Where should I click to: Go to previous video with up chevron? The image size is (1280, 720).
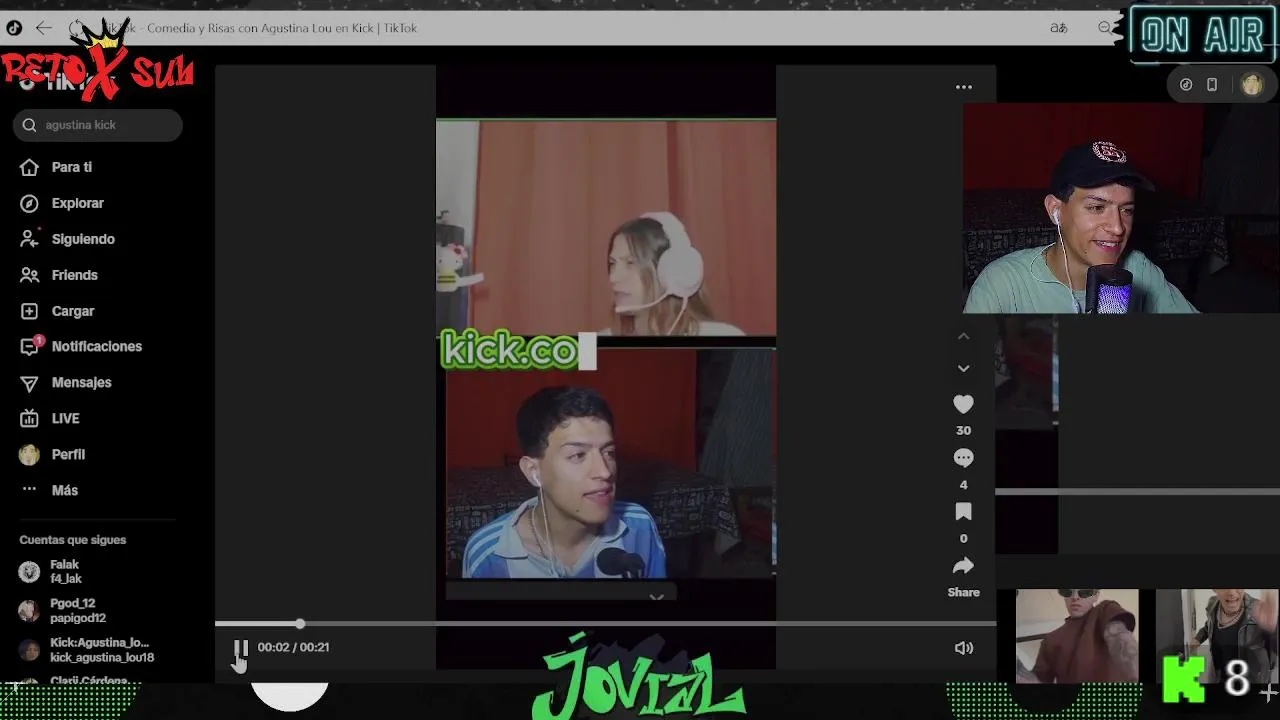click(x=964, y=337)
